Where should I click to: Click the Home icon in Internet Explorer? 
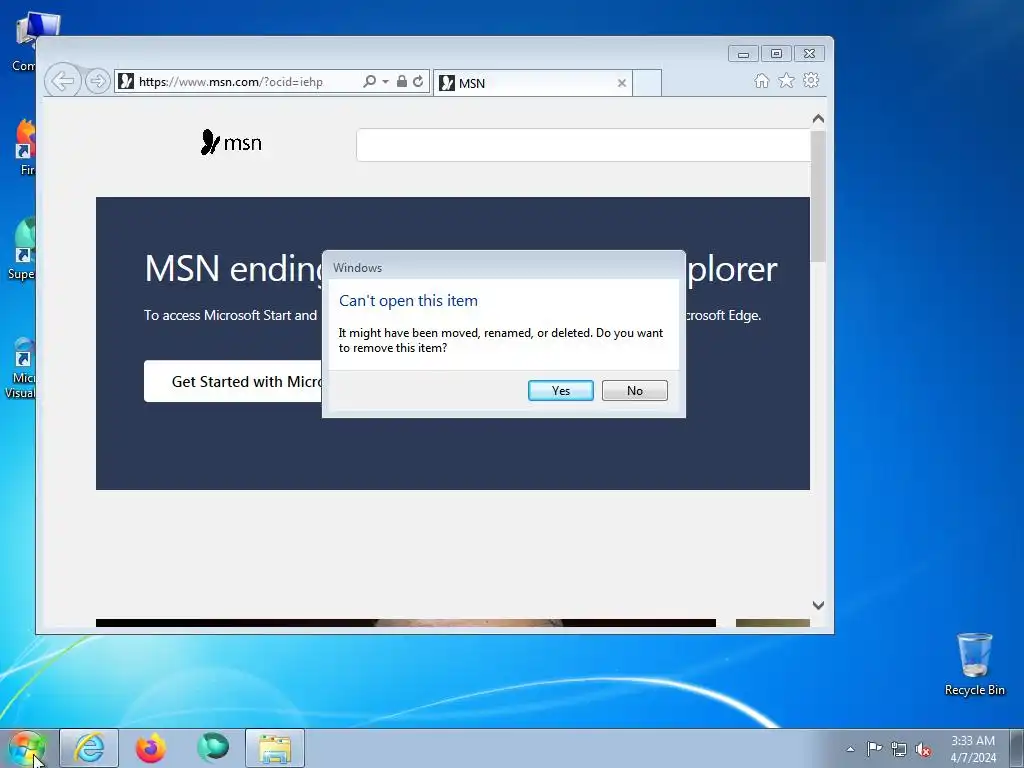point(761,80)
